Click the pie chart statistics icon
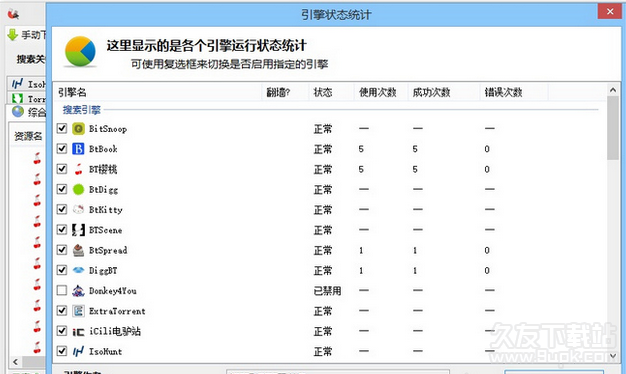Viewport: 626px width, 374px height. (x=80, y=51)
